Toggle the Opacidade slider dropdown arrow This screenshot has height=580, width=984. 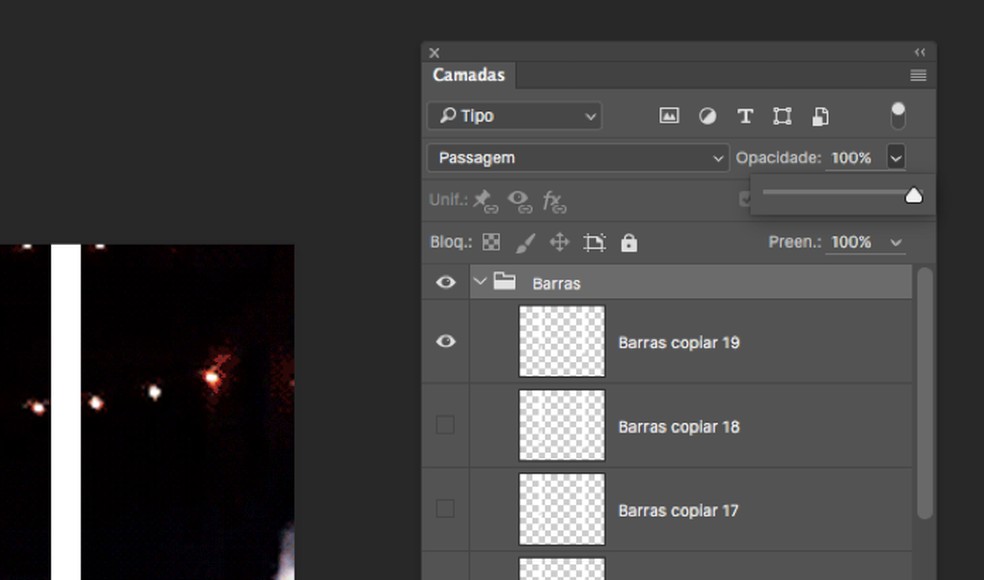896,158
